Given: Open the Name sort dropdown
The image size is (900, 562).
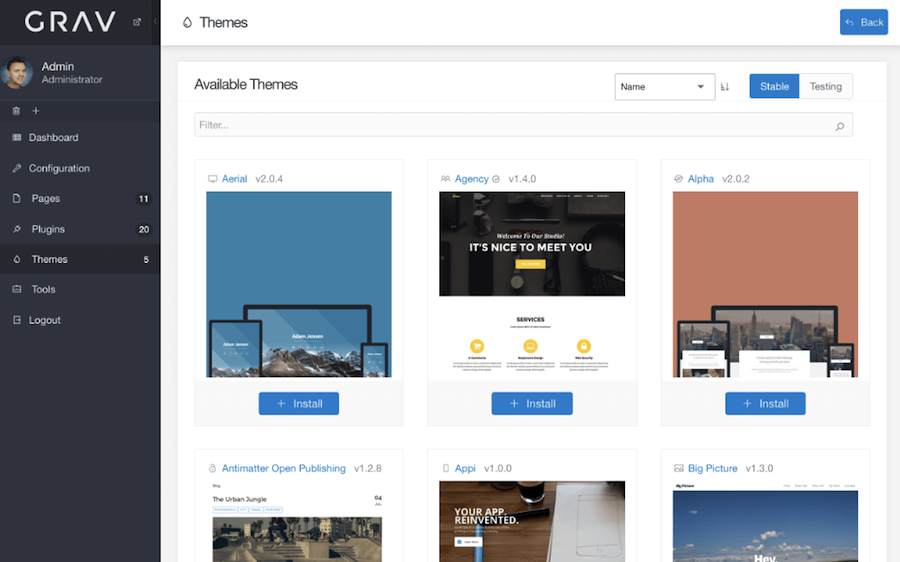Looking at the screenshot, I should (665, 87).
